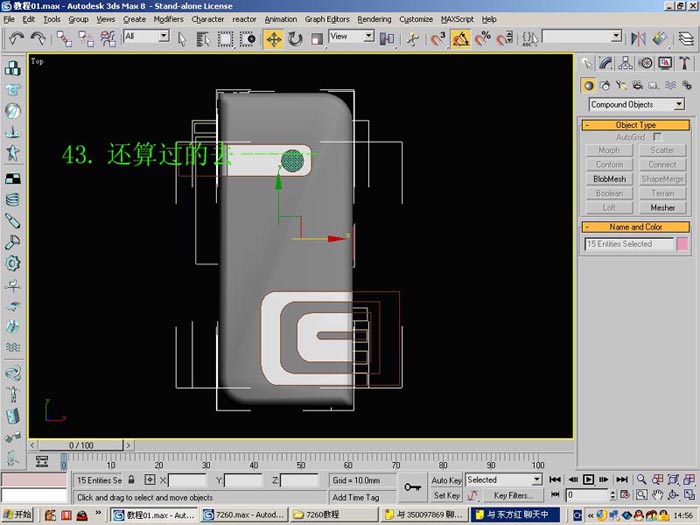Open the Customize menu
700x525 pixels.
click(416, 19)
